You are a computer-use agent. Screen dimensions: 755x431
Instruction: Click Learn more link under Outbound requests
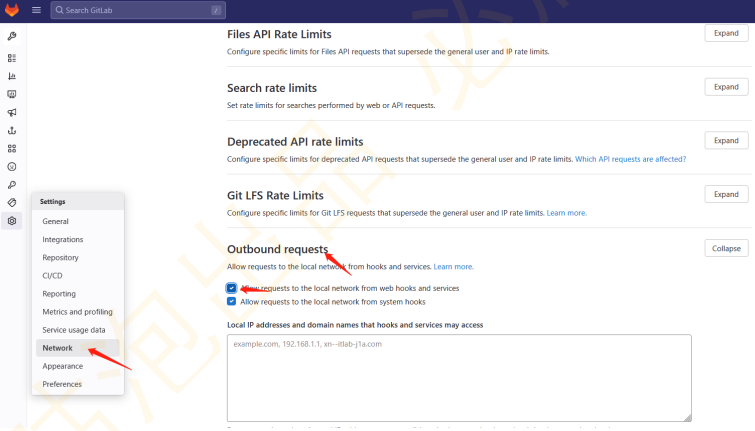(x=453, y=267)
